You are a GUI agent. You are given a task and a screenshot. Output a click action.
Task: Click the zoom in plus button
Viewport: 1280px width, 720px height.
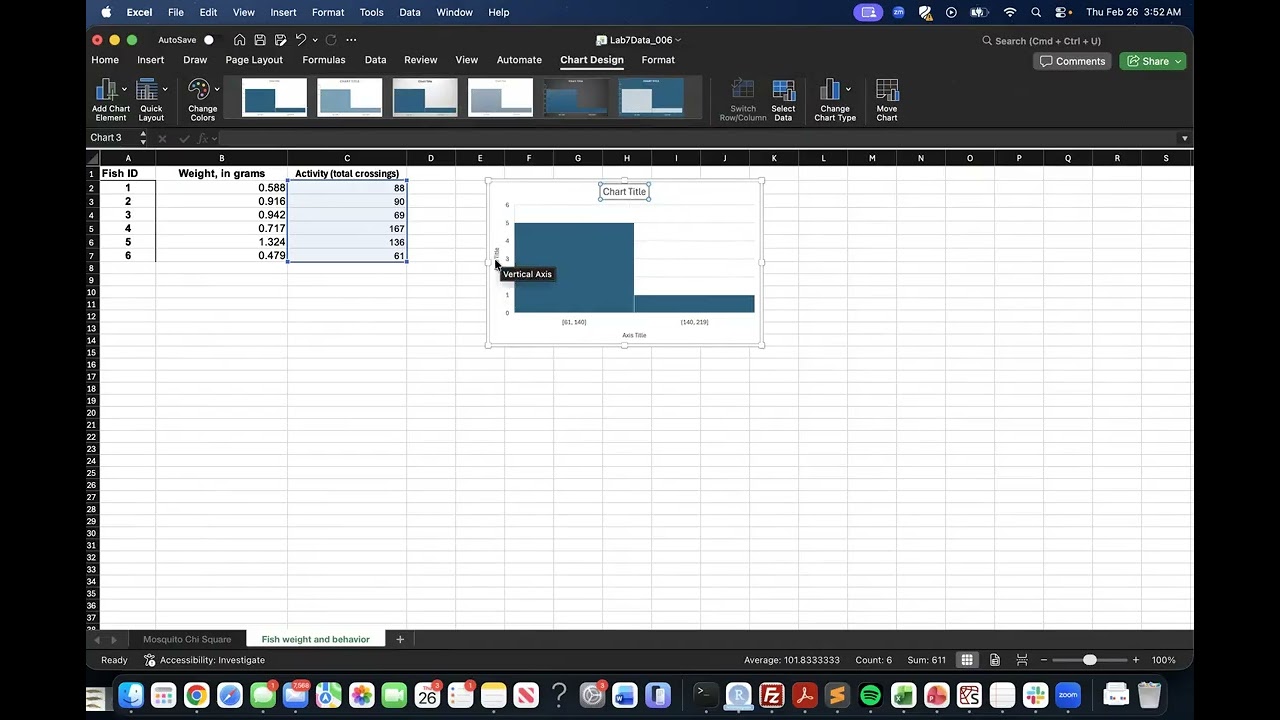tap(1135, 660)
